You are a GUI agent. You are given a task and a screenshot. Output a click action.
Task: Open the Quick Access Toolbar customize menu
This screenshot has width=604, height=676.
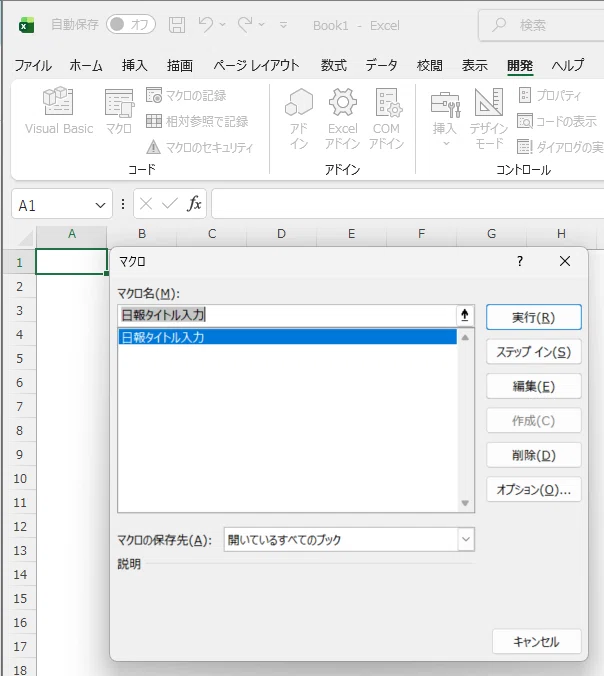pos(283,25)
